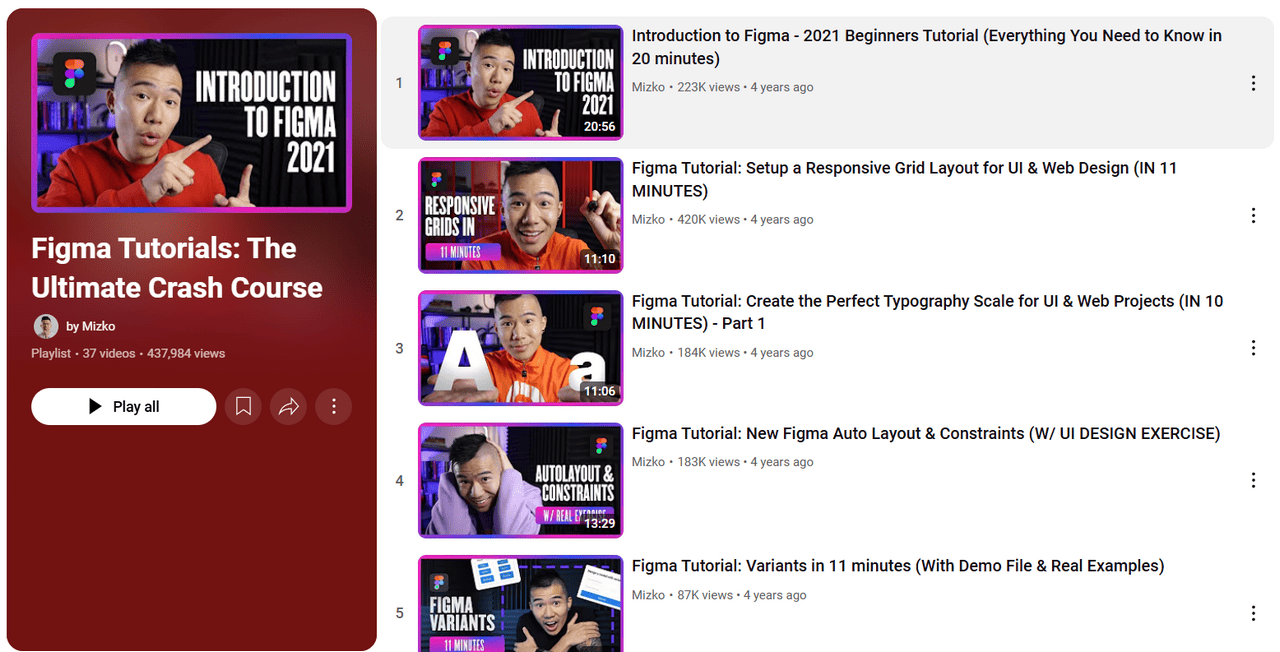Click the Play all button
The height and width of the screenshot is (652, 1280).
pyautogui.click(x=124, y=407)
